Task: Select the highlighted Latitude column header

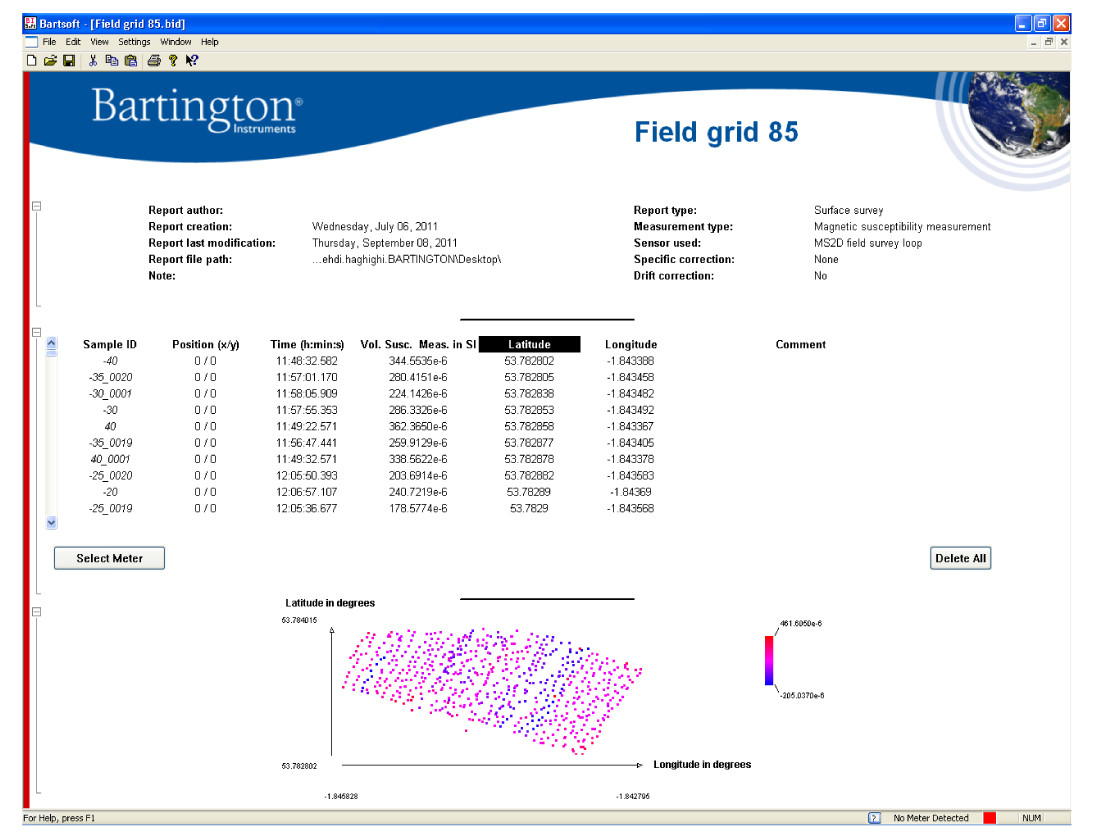Action: coord(532,344)
